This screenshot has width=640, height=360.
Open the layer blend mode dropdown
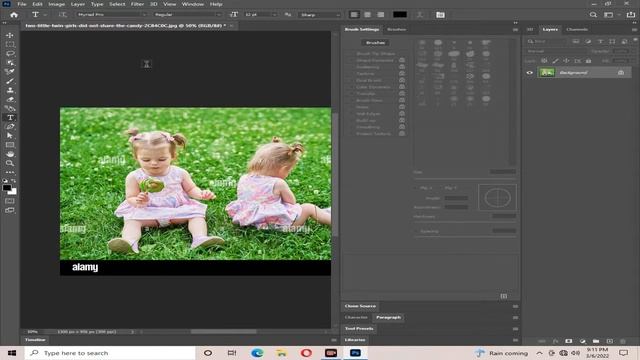[556, 51]
